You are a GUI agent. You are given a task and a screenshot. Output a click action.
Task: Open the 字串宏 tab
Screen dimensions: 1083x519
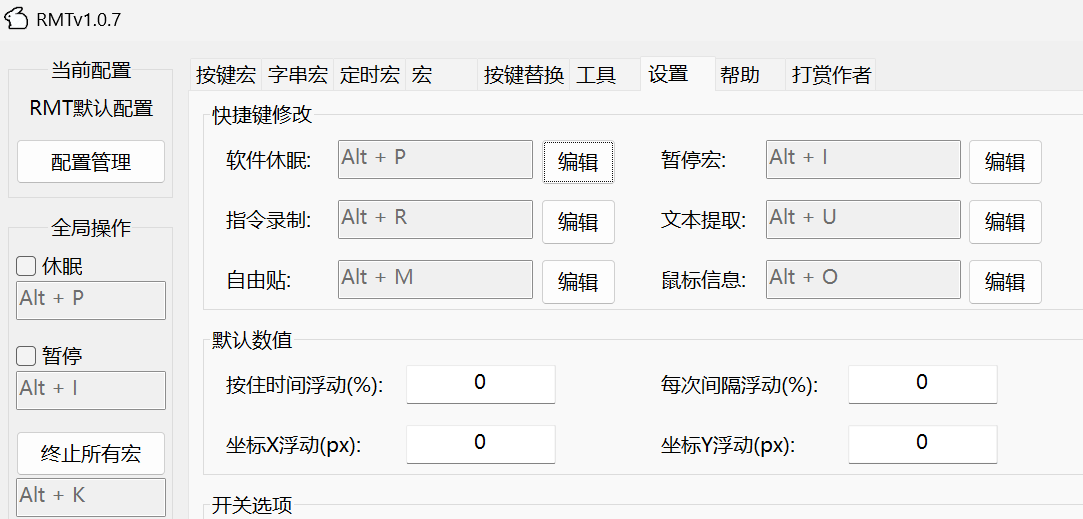click(x=297, y=75)
